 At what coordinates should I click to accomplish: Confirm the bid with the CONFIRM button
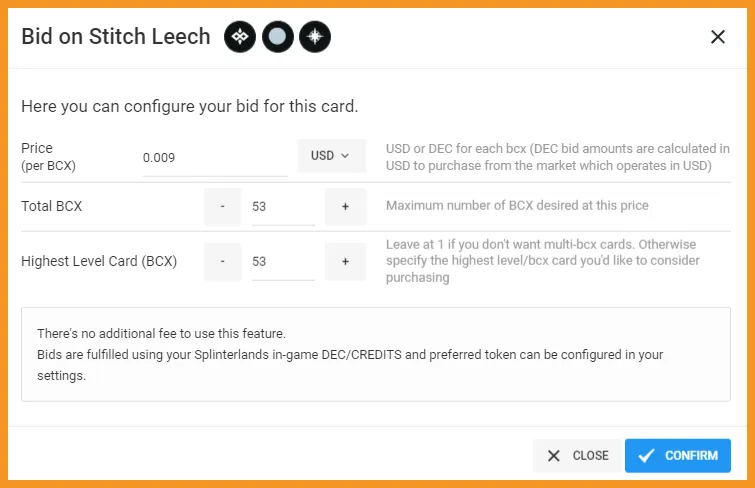click(x=677, y=455)
